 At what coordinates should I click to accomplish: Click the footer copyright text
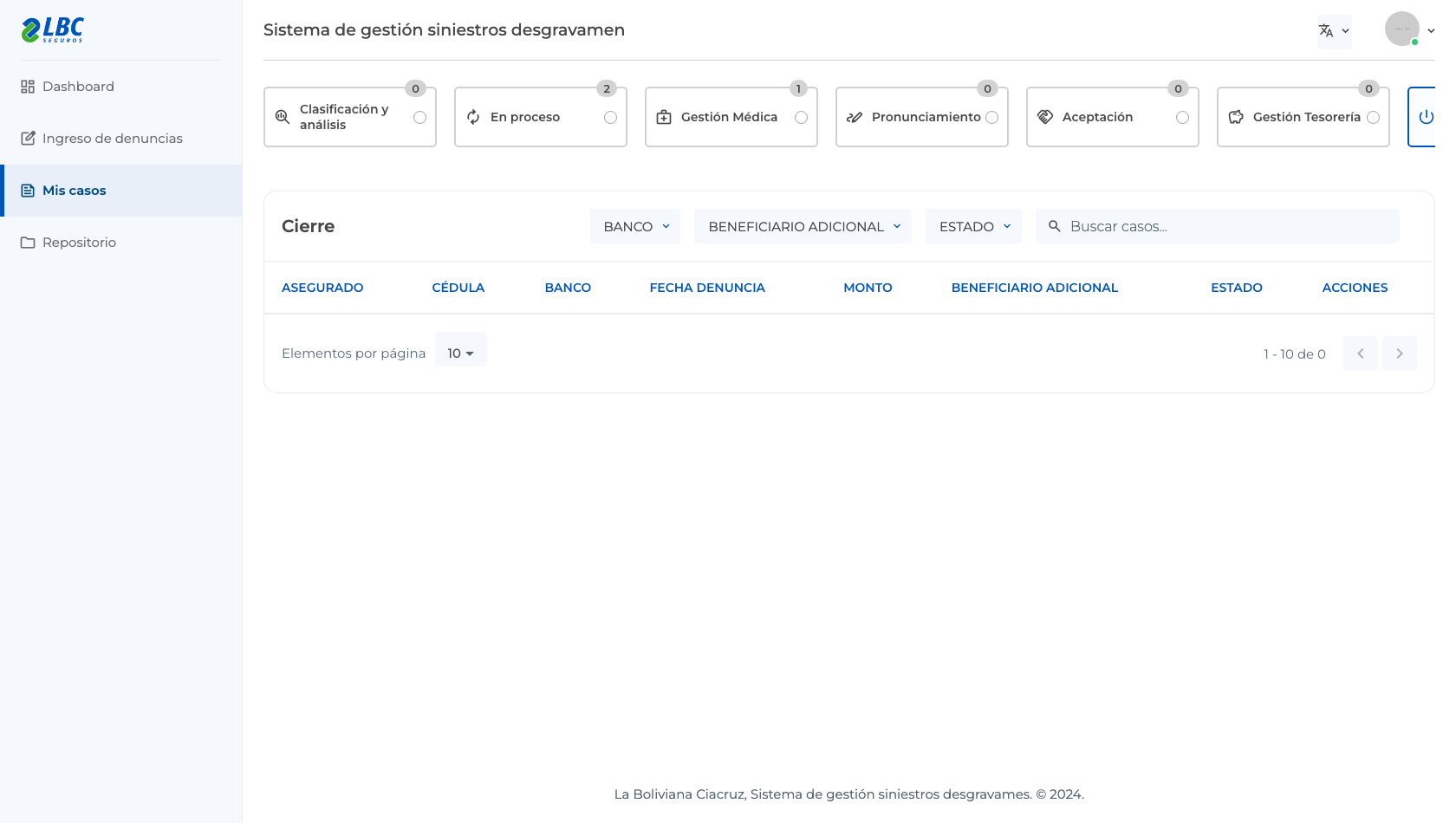point(849,794)
